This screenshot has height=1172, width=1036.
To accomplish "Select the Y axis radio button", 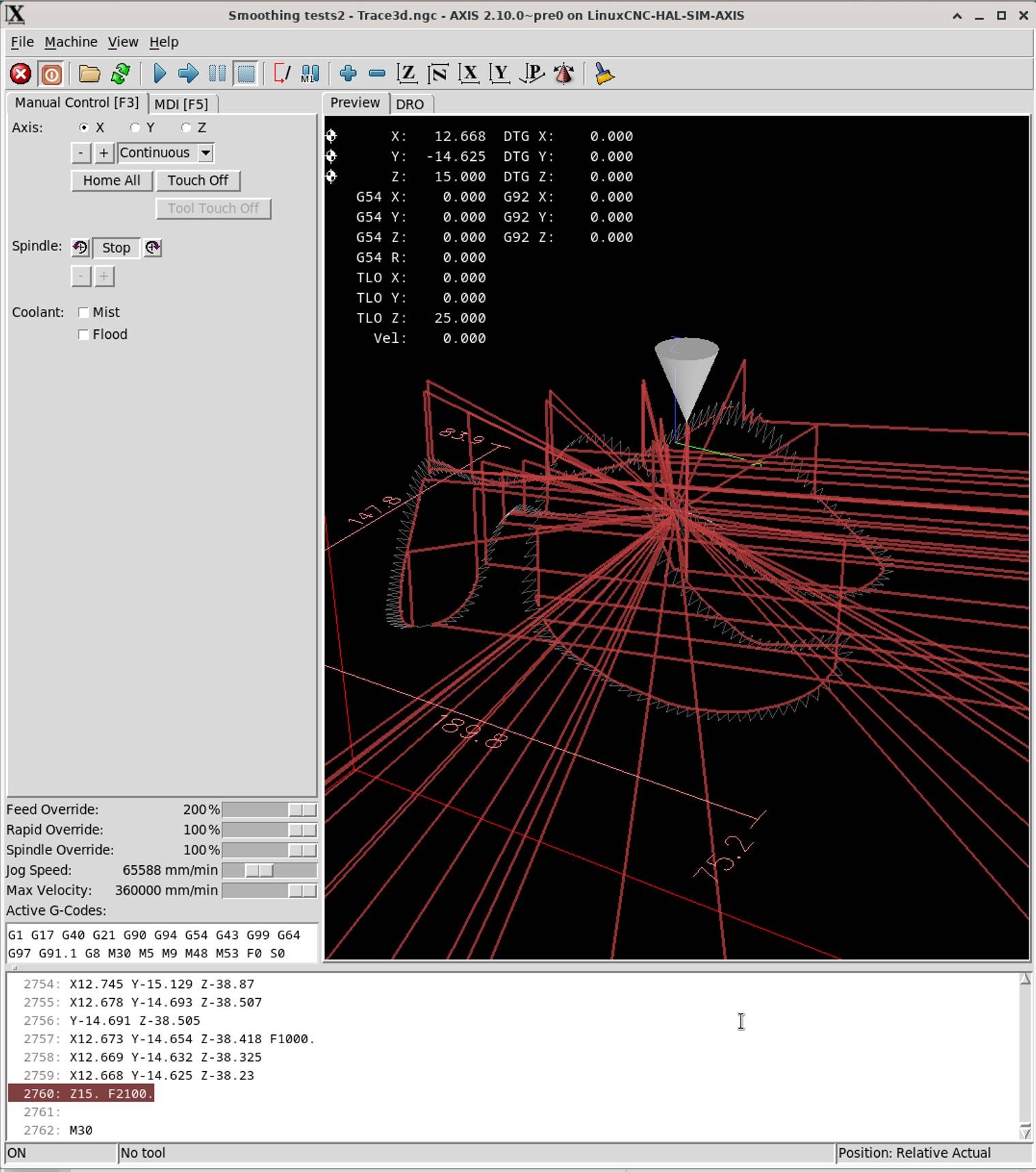I will [135, 127].
